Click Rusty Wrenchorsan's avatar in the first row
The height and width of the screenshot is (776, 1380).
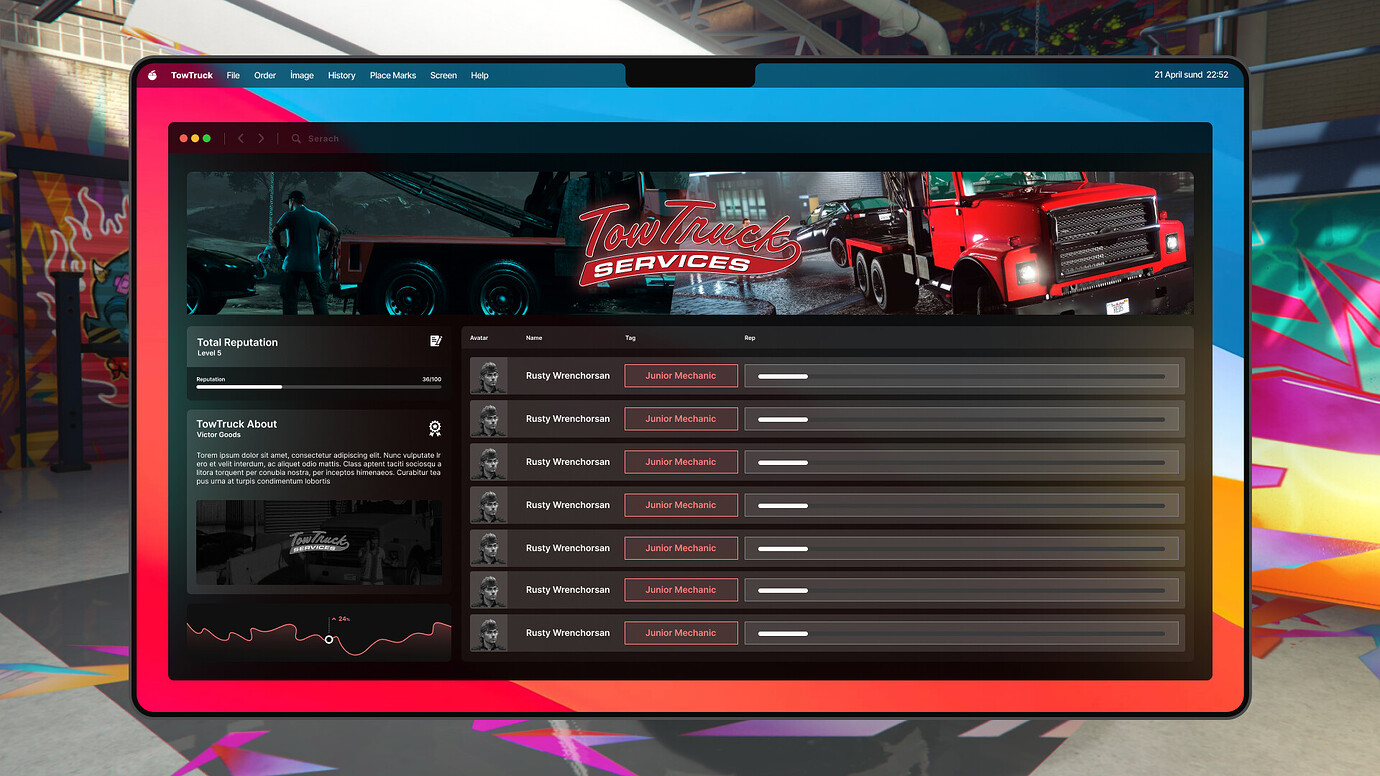pyautogui.click(x=489, y=375)
